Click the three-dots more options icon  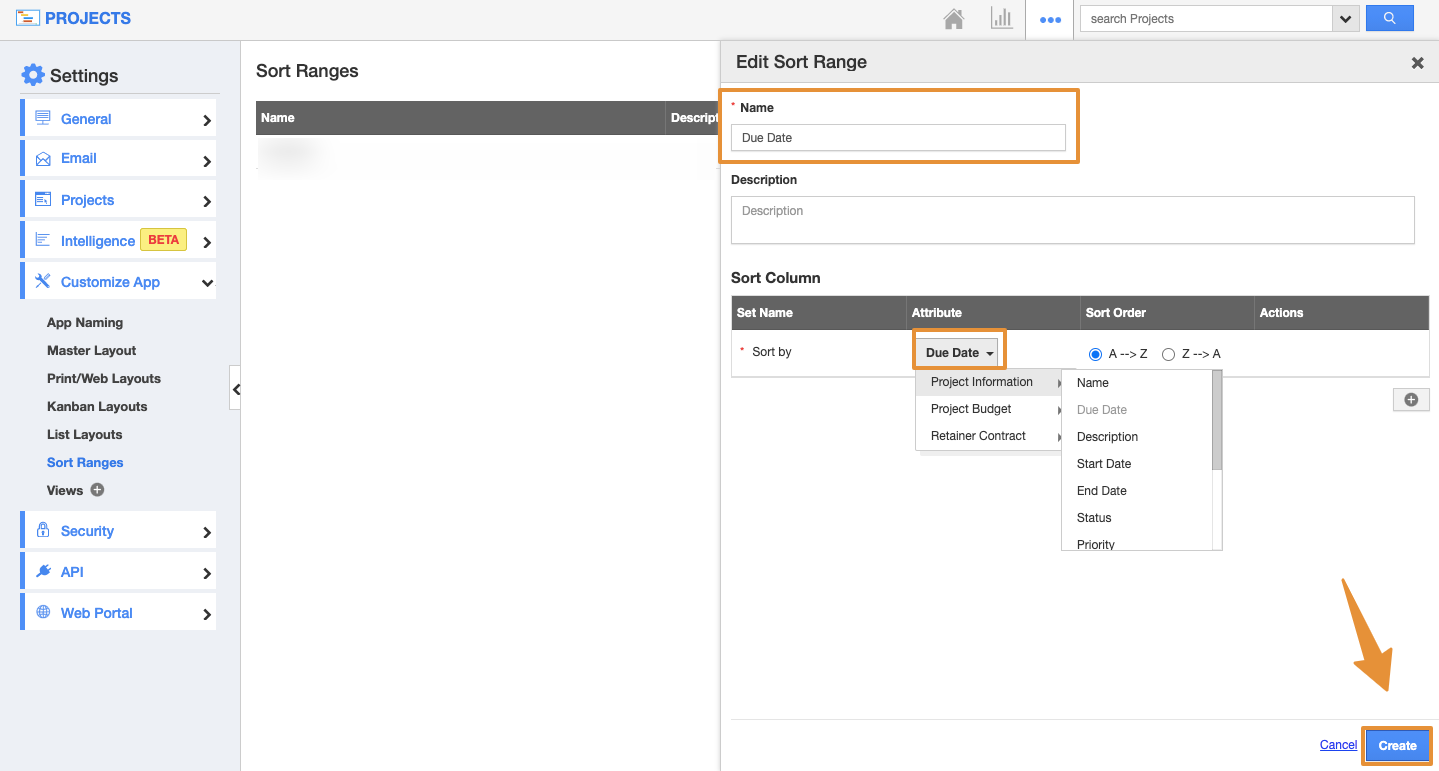point(1050,19)
